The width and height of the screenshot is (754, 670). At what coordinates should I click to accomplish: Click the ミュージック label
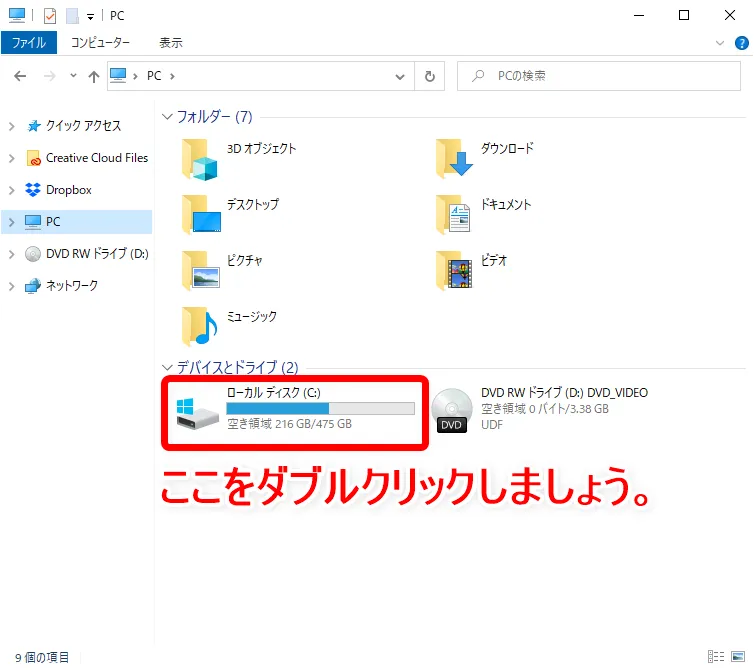[252, 316]
